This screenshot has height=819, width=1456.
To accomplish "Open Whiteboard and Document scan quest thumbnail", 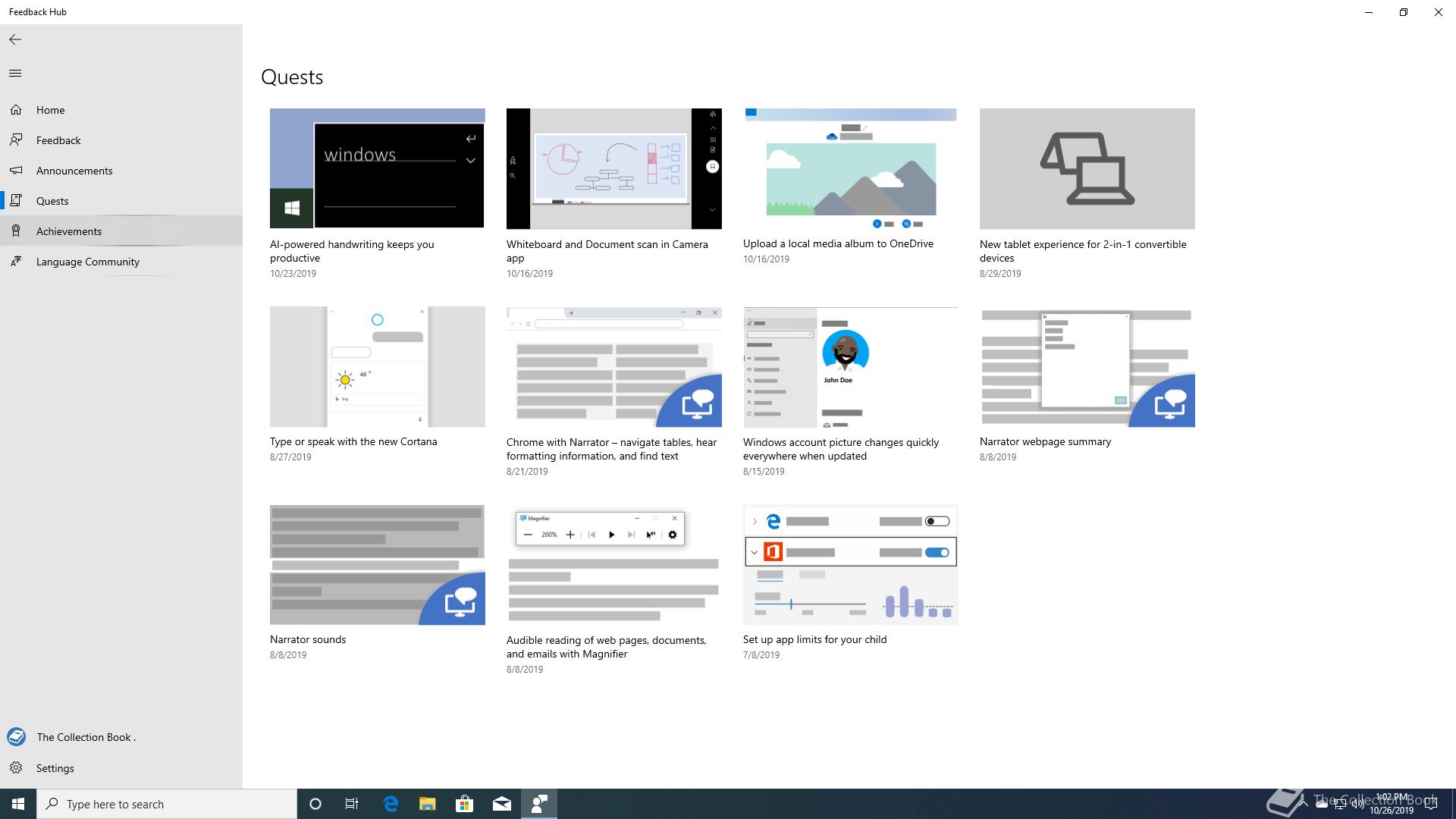I will 613,168.
